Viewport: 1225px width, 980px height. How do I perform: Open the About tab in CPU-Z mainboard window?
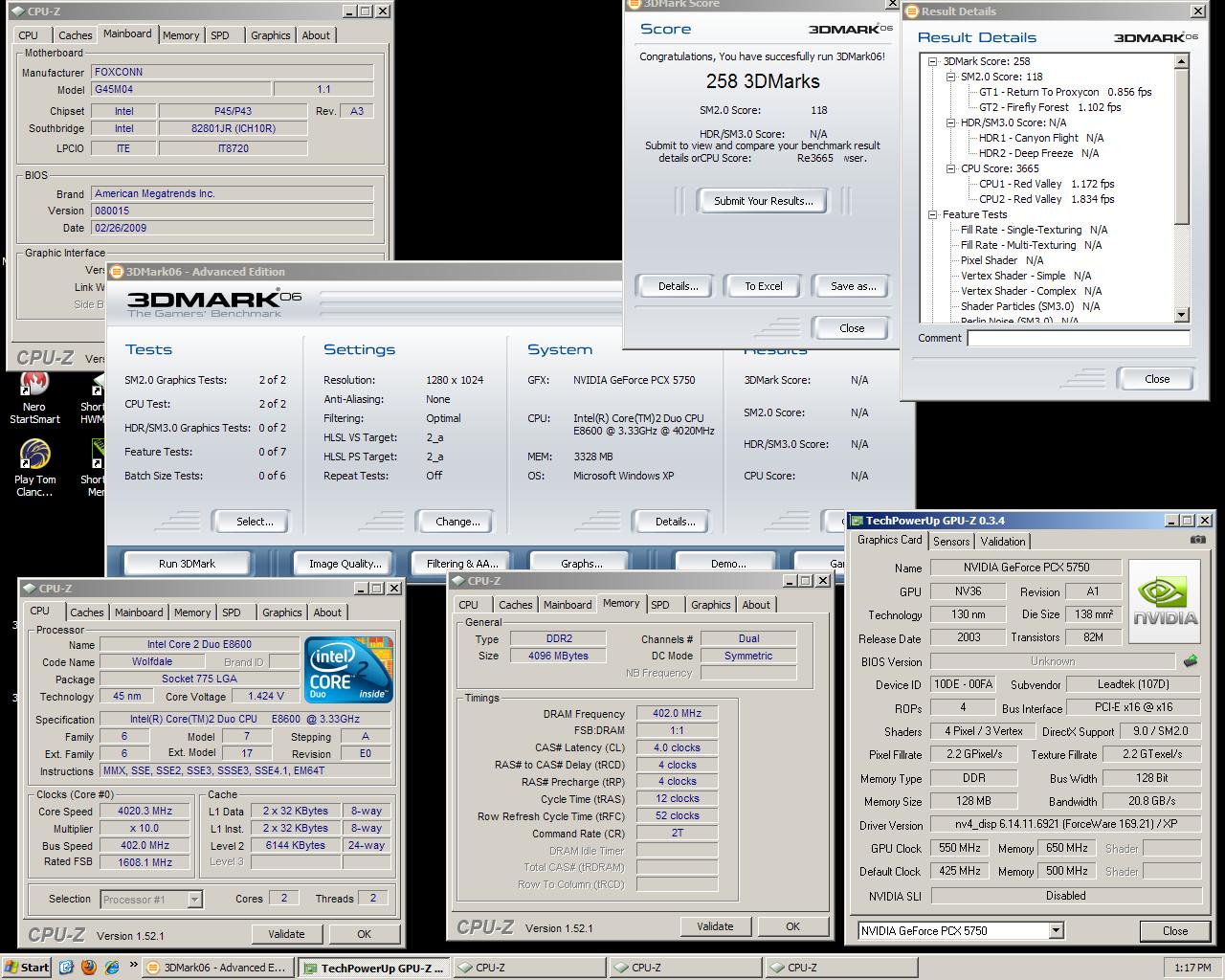(316, 35)
